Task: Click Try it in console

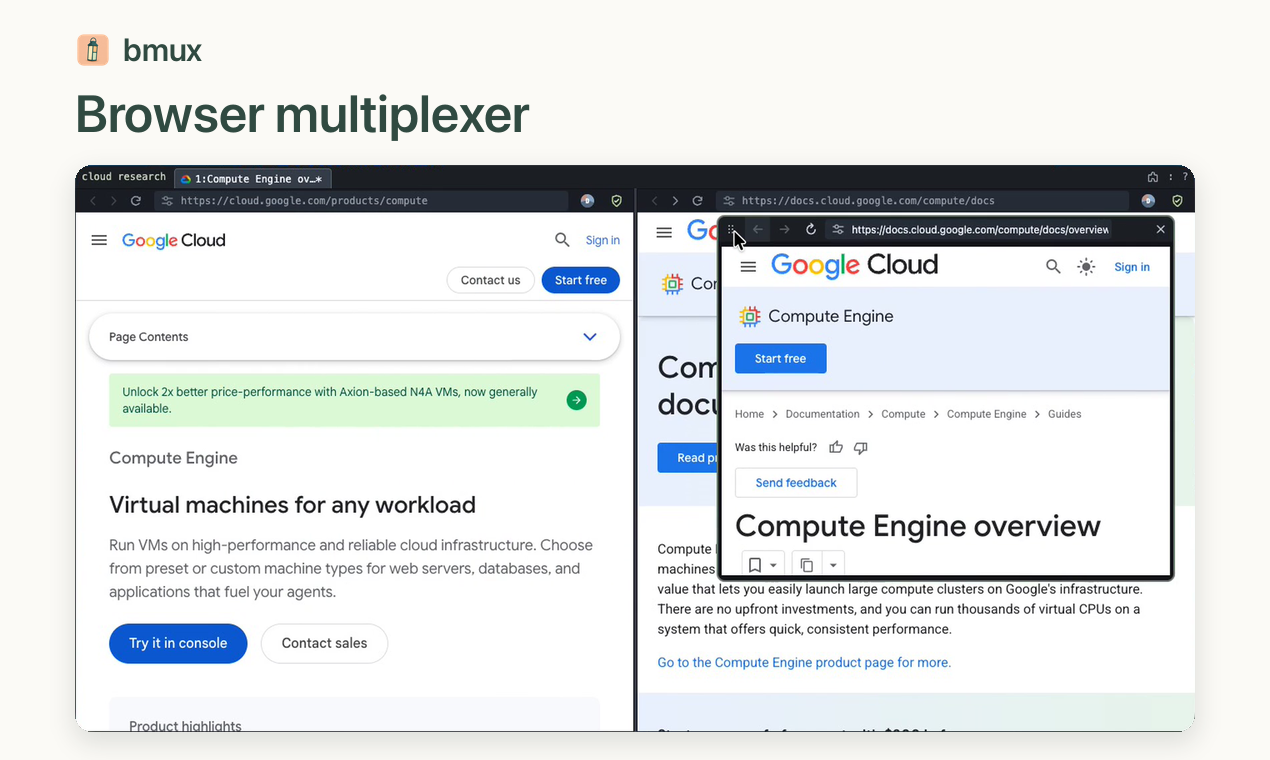Action: [178, 643]
